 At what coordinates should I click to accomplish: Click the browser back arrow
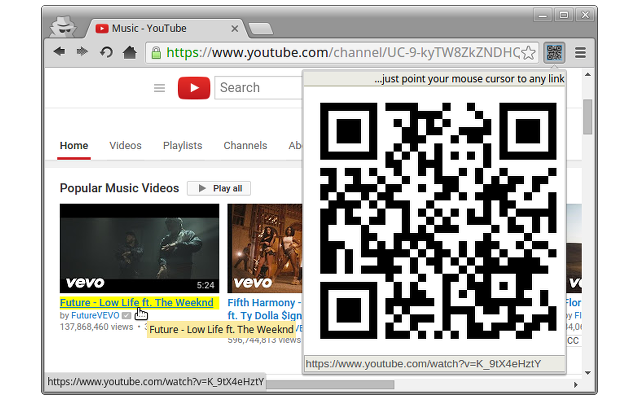pos(60,52)
